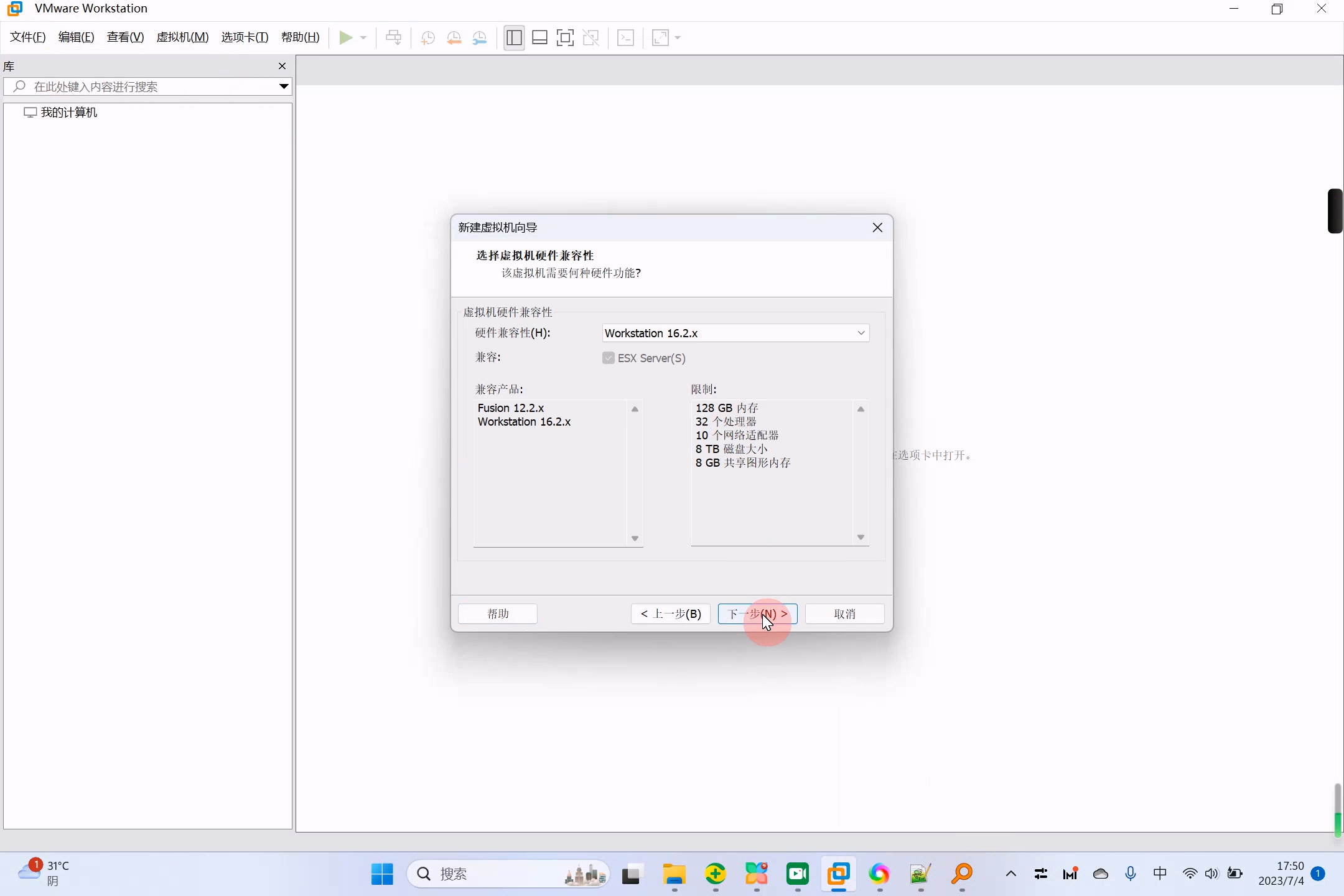This screenshot has width=1344, height=896.
Task: Open the snapshot manager wrench-clock icon
Action: 480,38
